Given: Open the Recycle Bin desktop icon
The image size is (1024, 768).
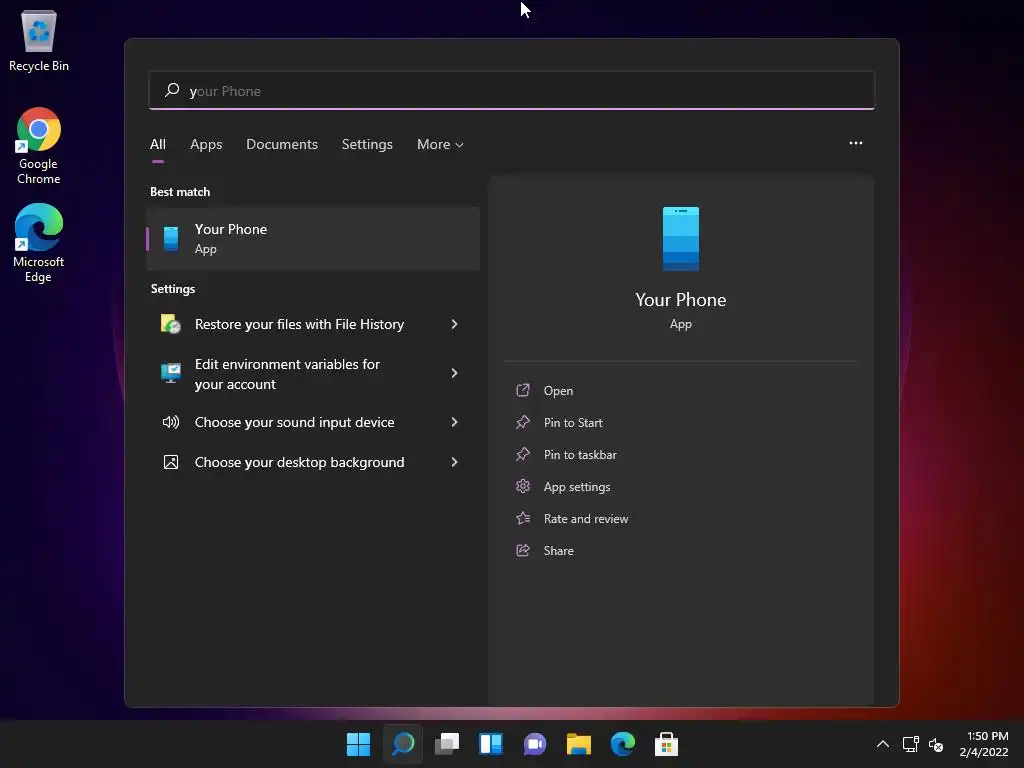Looking at the screenshot, I should 39,40.
